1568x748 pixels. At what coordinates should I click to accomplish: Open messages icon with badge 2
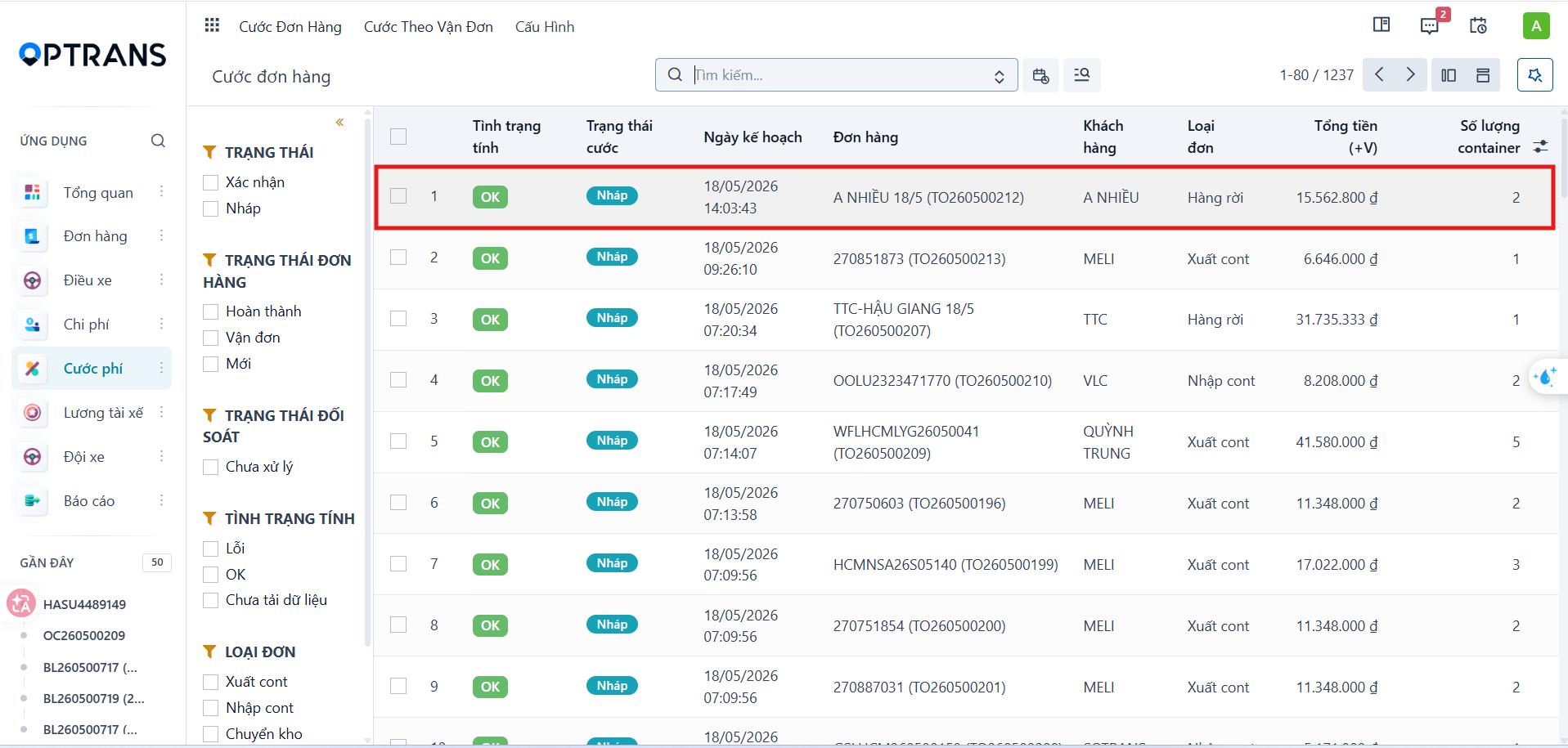point(1430,25)
